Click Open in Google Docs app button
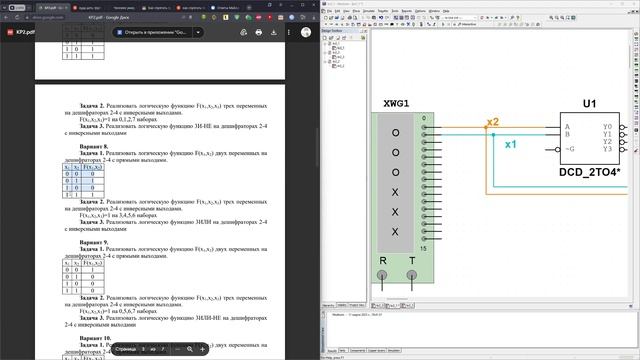This screenshot has height=360, width=640. [153, 32]
